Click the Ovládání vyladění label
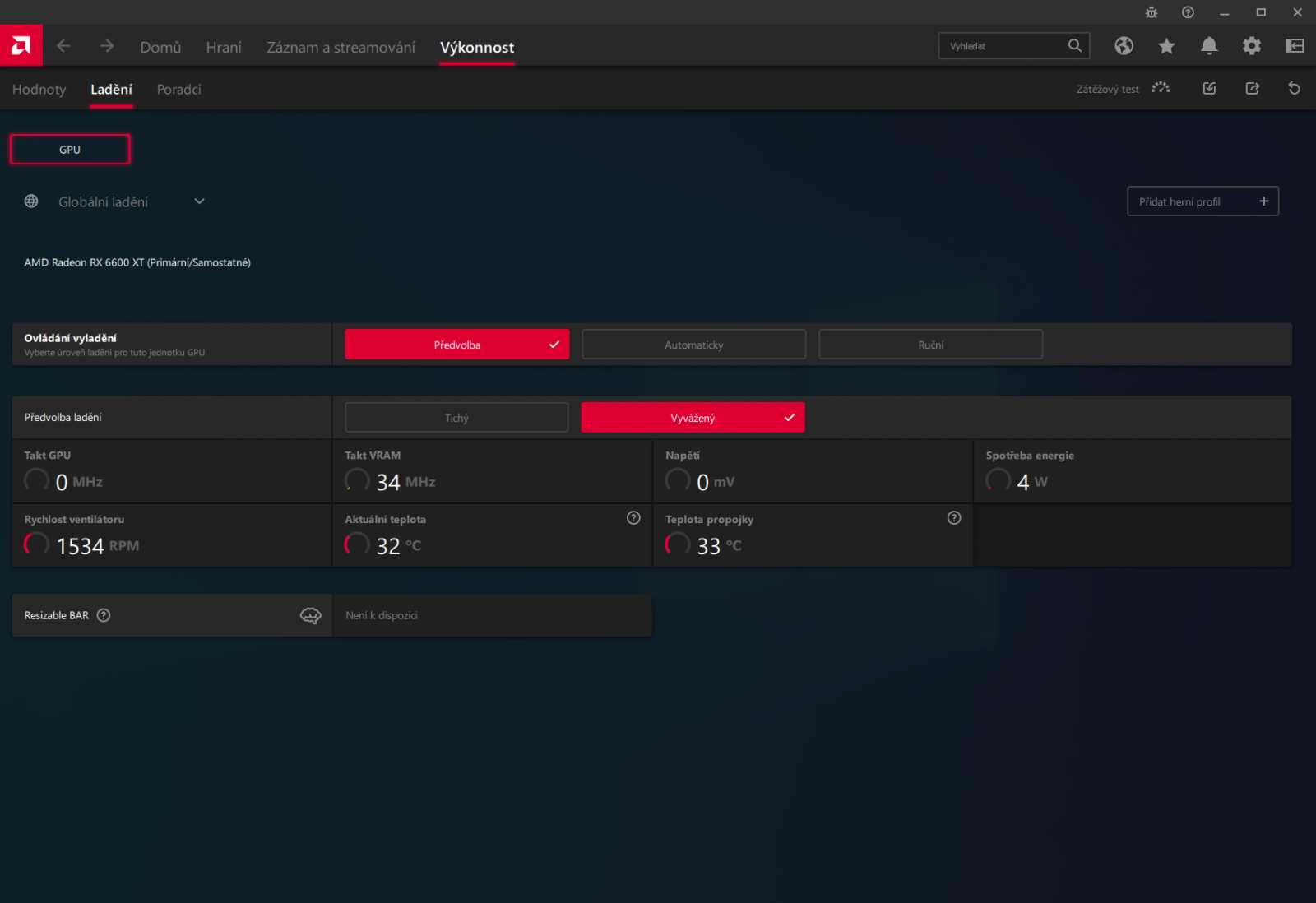Image resolution: width=1316 pixels, height=903 pixels. (x=70, y=338)
